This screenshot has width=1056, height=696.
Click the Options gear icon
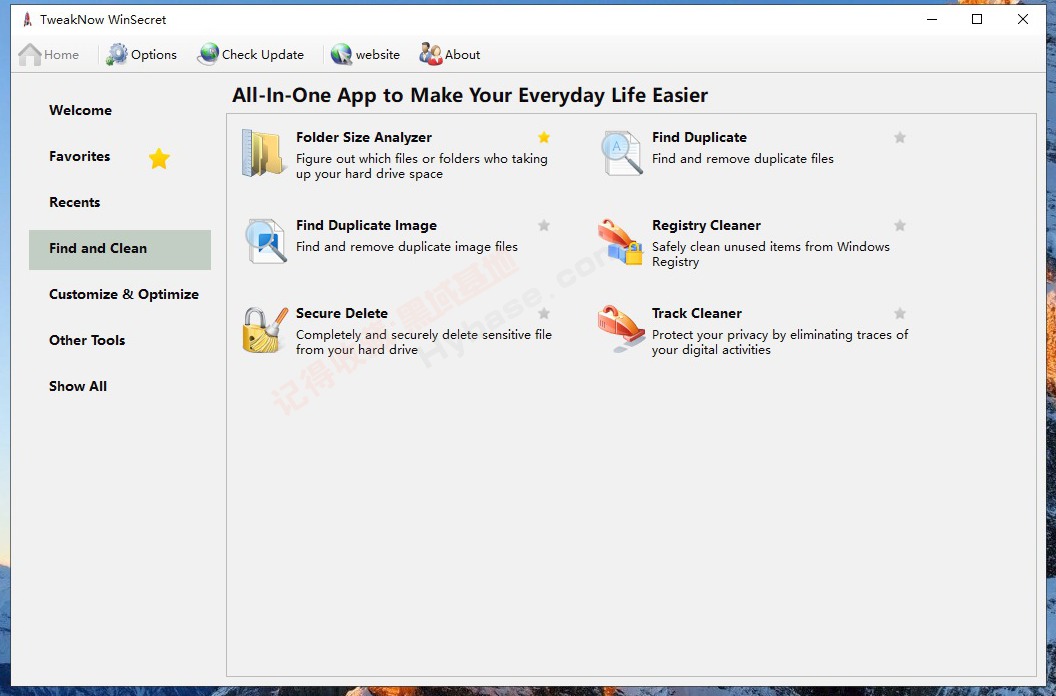(x=117, y=55)
